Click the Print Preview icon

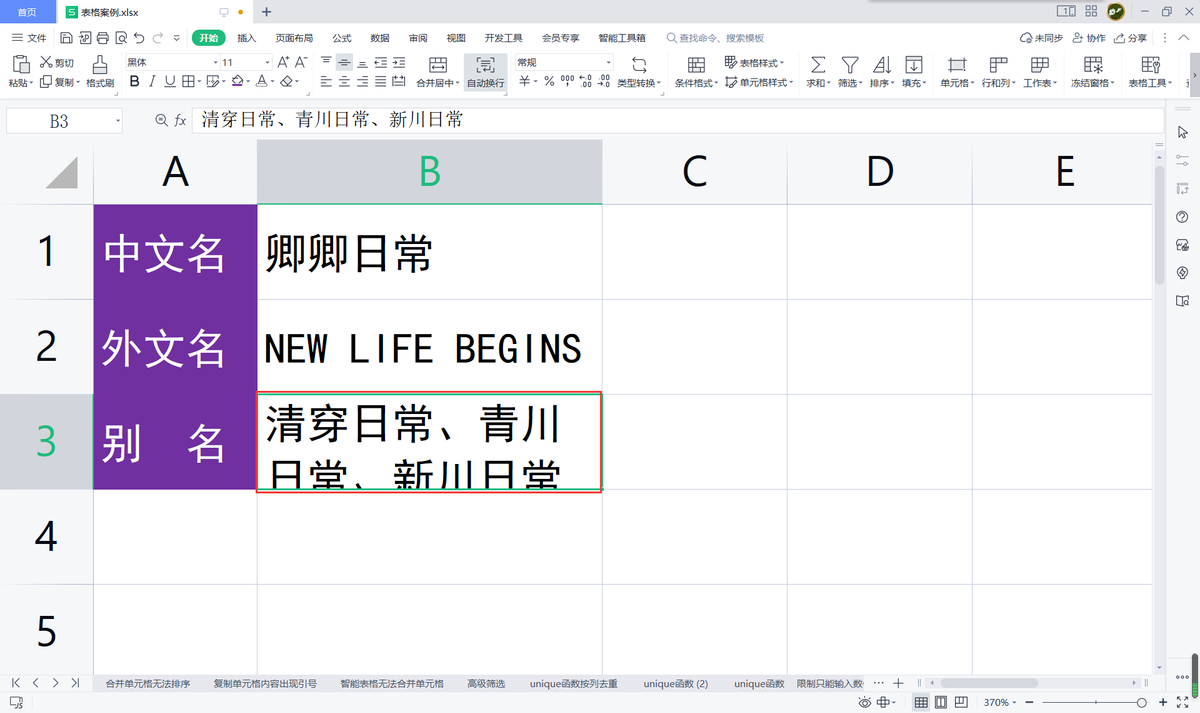click(x=120, y=38)
